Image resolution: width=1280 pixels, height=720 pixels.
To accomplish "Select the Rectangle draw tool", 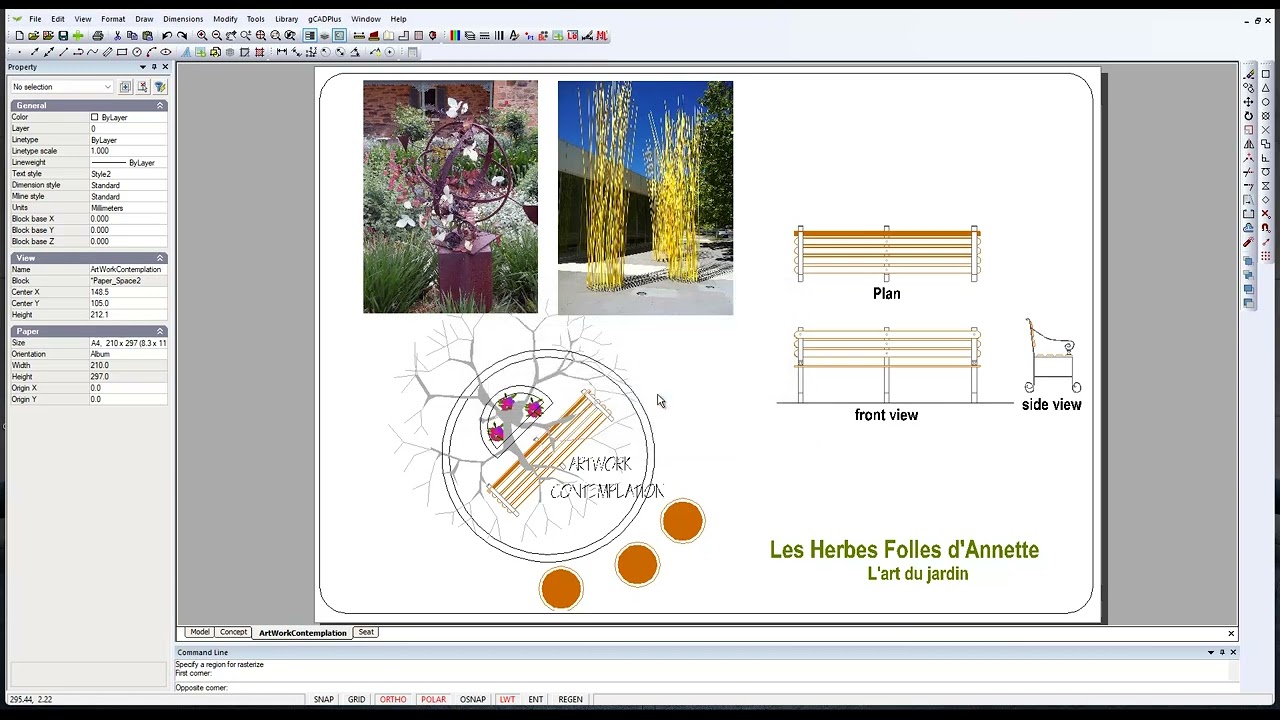I will click(121, 52).
